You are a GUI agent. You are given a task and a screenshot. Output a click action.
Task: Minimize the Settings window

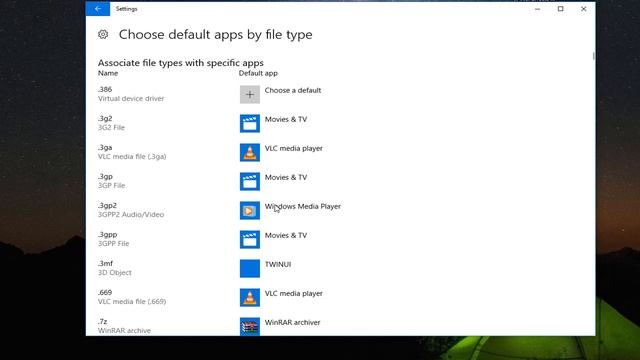[538, 9]
